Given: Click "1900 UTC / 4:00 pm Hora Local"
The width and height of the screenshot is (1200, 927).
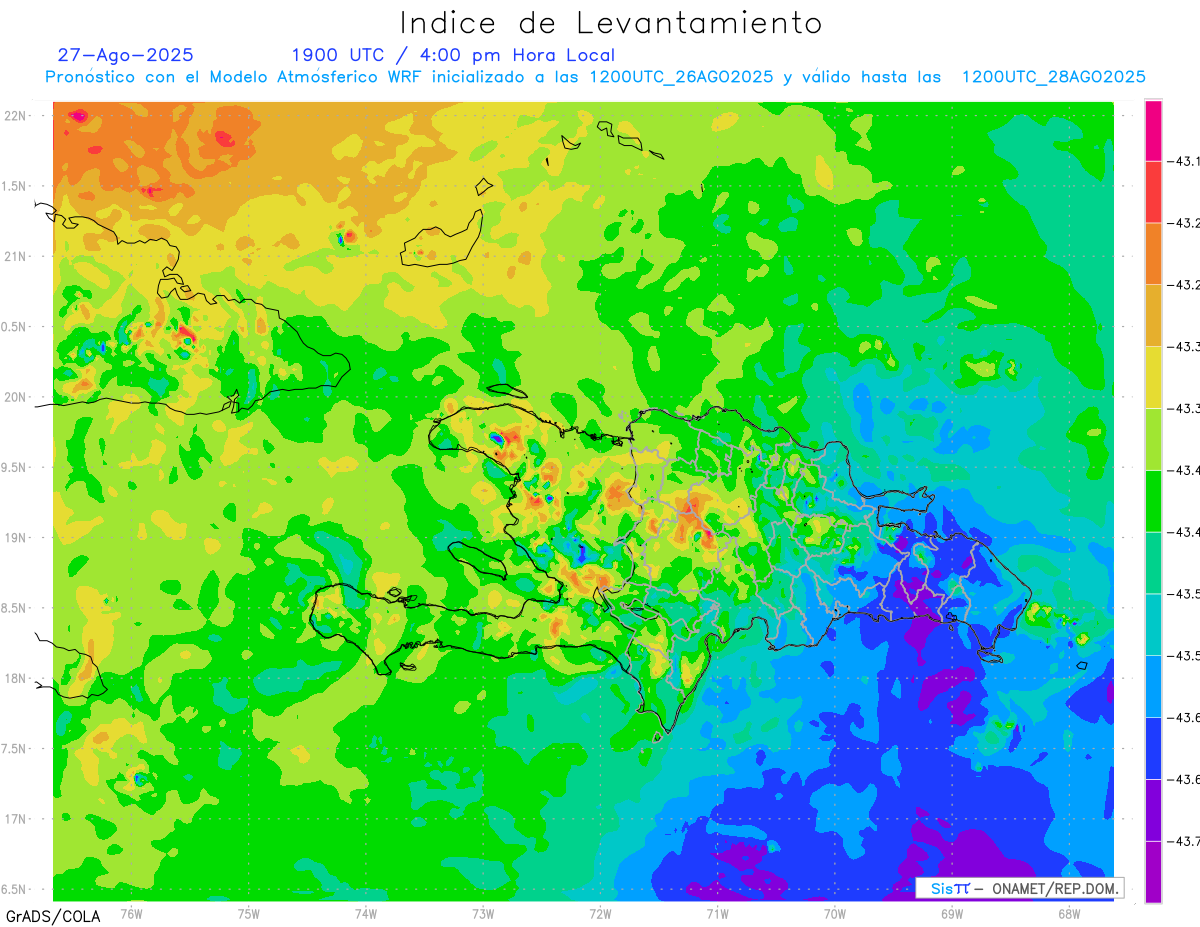Looking at the screenshot, I should (453, 56).
